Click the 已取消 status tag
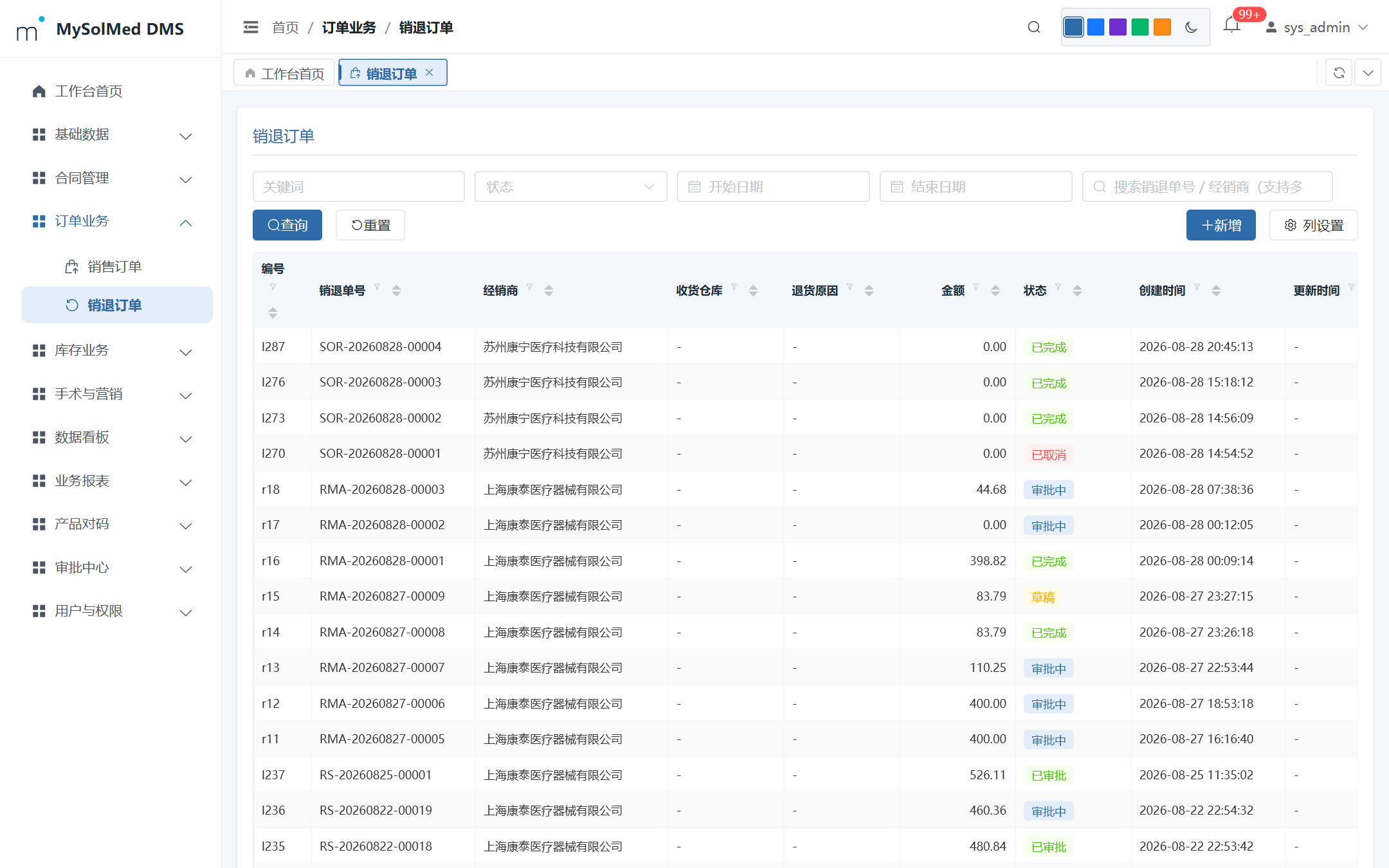The width and height of the screenshot is (1389, 868). tap(1049, 455)
